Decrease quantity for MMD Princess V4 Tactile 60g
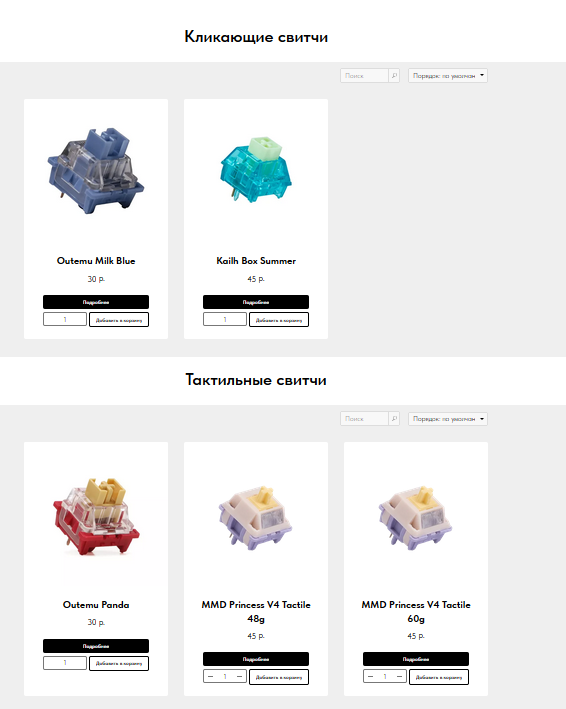566x709 pixels. coord(370,676)
